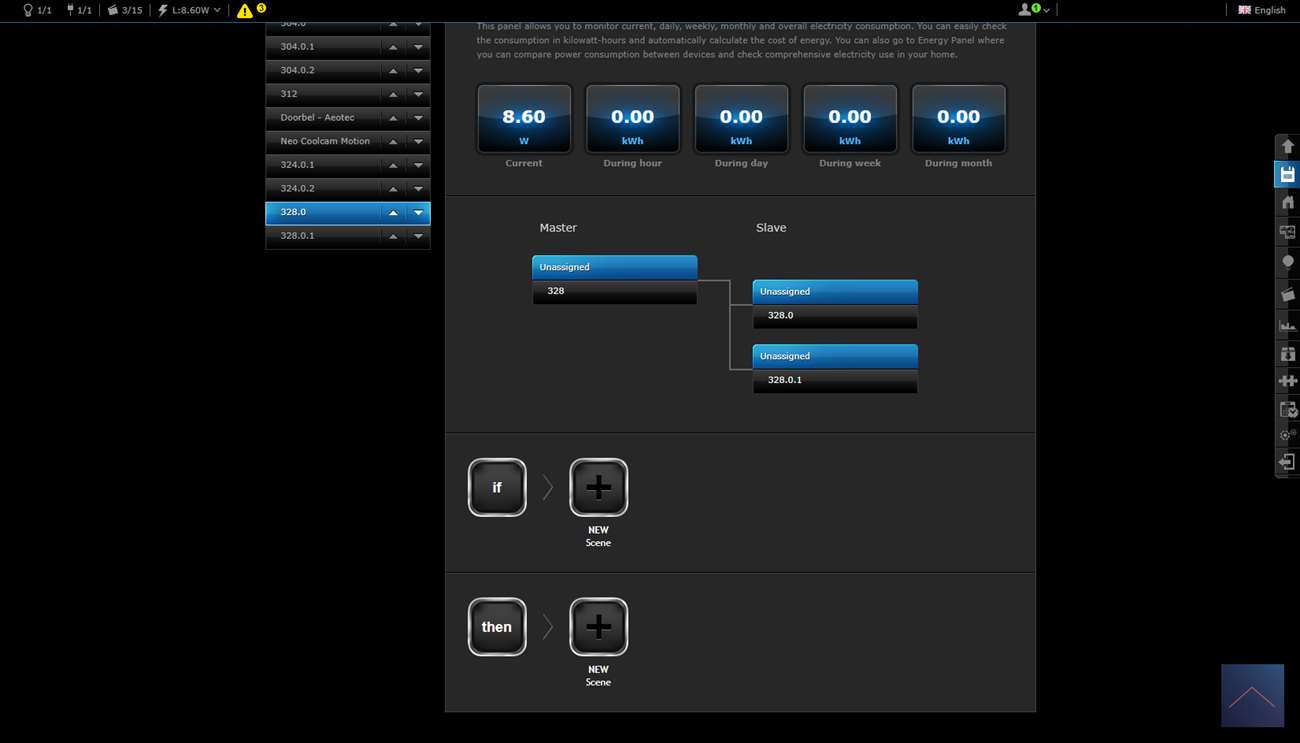Open the user account dropdown

coord(1034,10)
